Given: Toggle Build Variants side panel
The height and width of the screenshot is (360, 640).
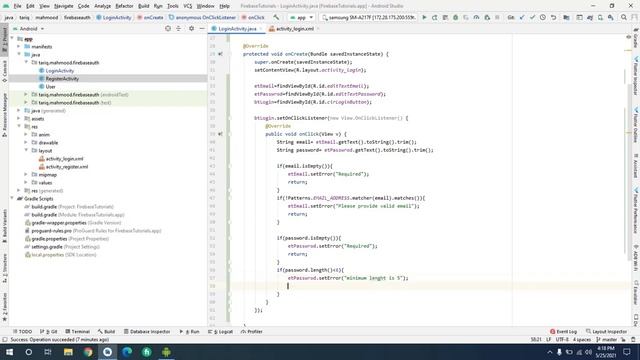Looking at the screenshot, I should [4, 226].
